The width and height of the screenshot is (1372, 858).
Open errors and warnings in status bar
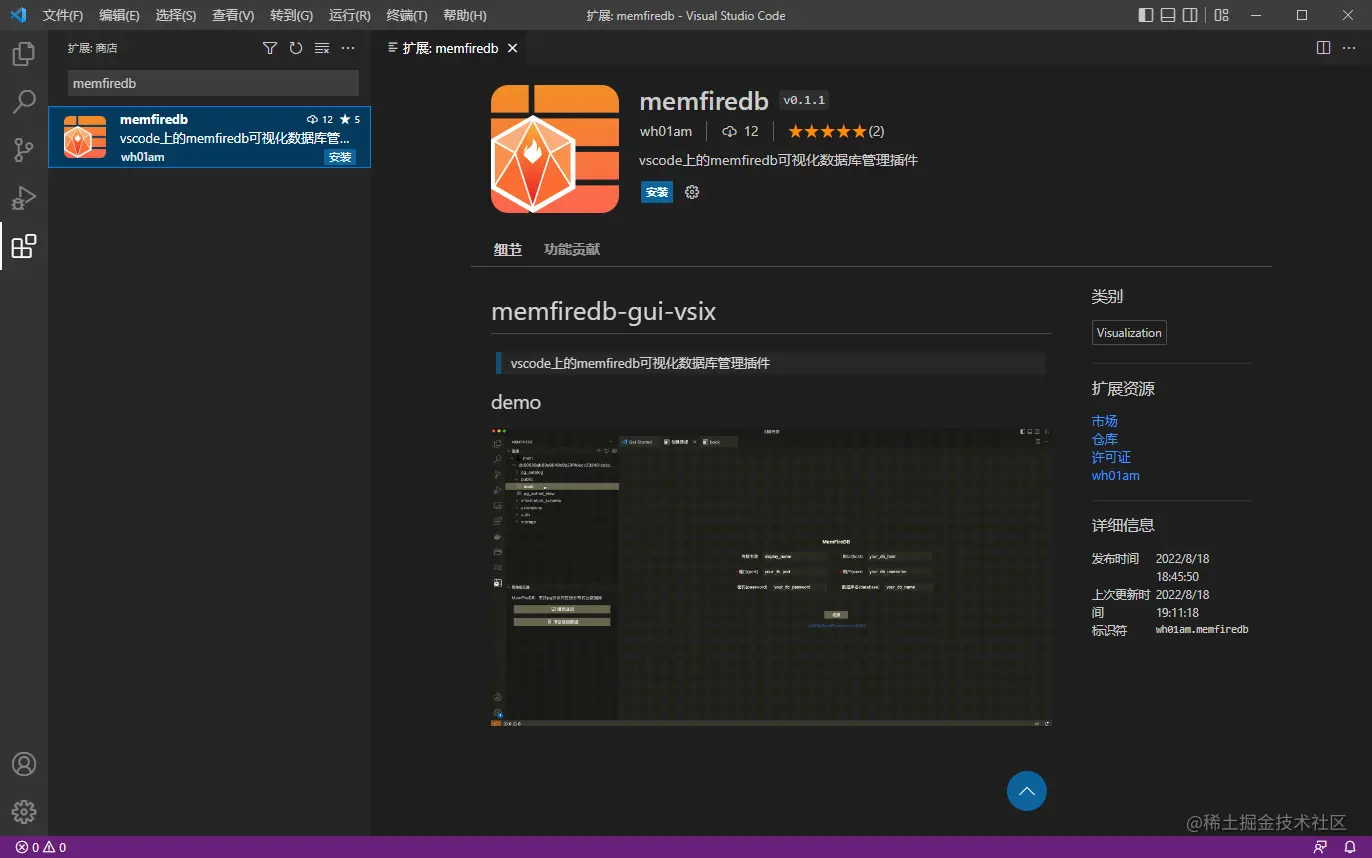click(x=41, y=847)
